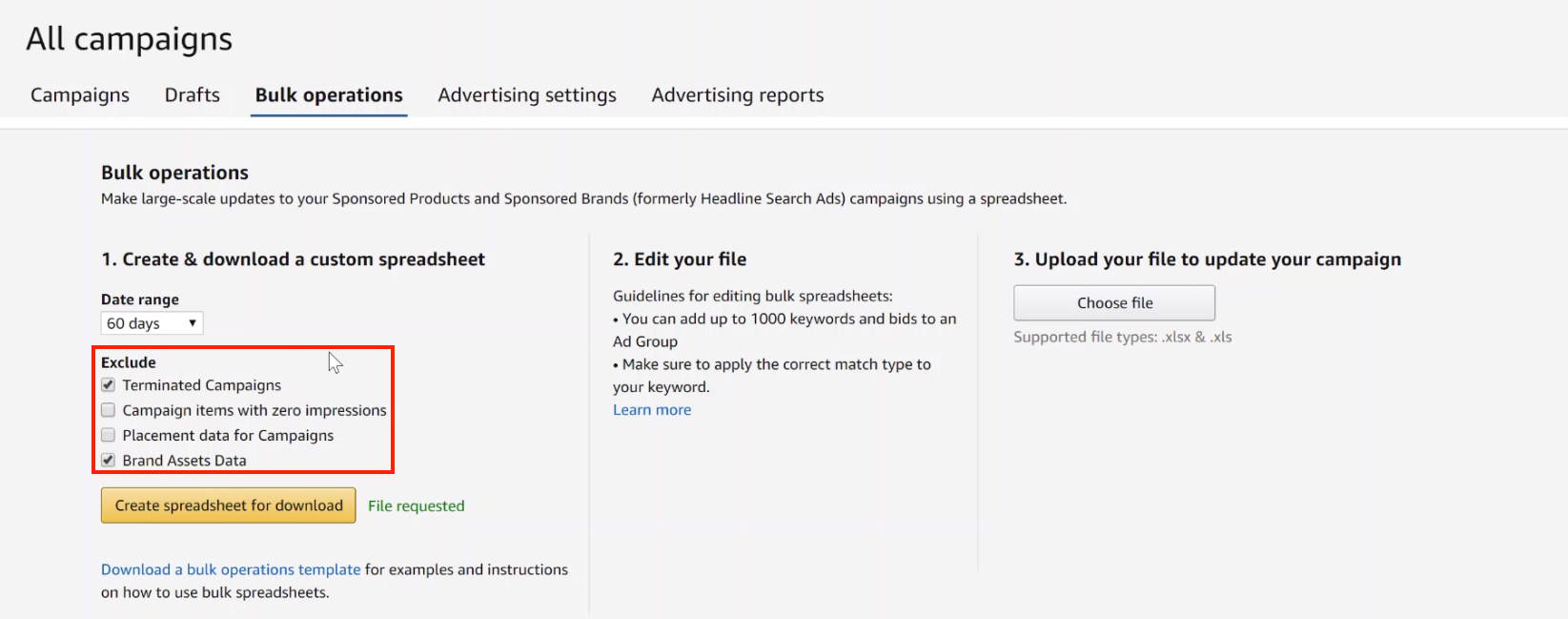Open Download a bulk operations template link
Screen dimensions: 1568x619
pos(231,569)
